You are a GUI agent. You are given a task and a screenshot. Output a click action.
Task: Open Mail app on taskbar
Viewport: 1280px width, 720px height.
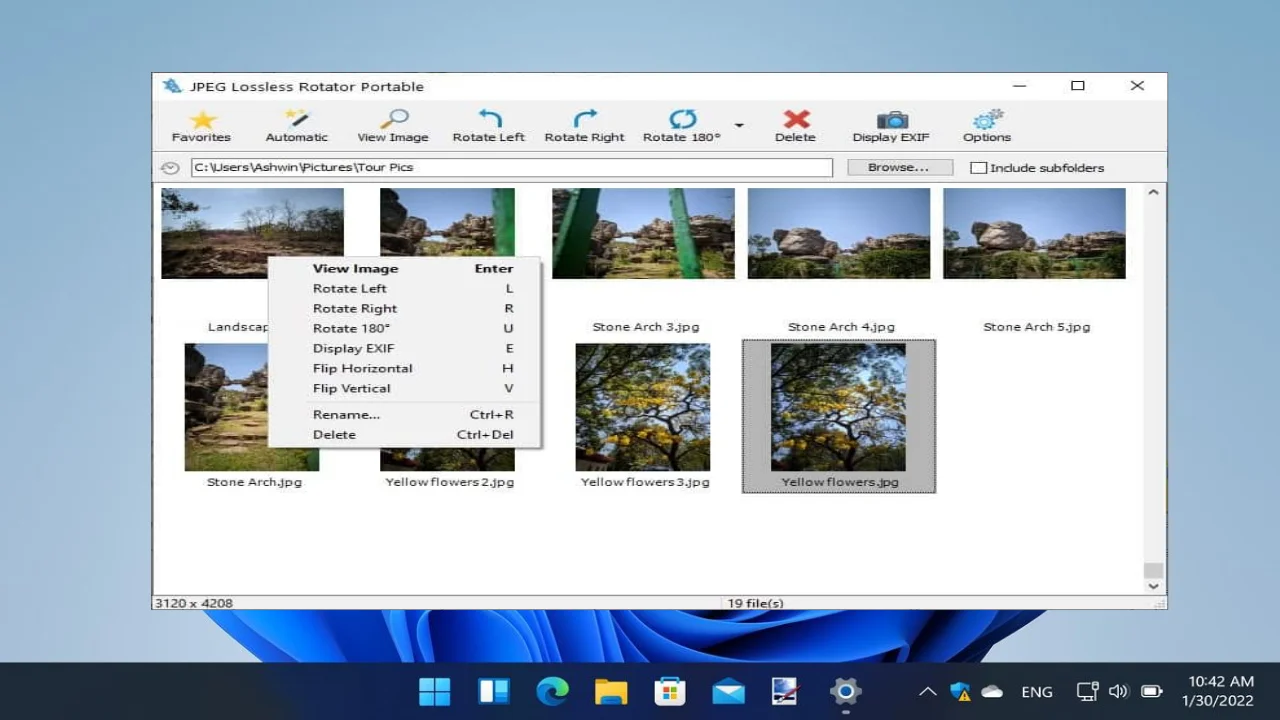(x=728, y=691)
